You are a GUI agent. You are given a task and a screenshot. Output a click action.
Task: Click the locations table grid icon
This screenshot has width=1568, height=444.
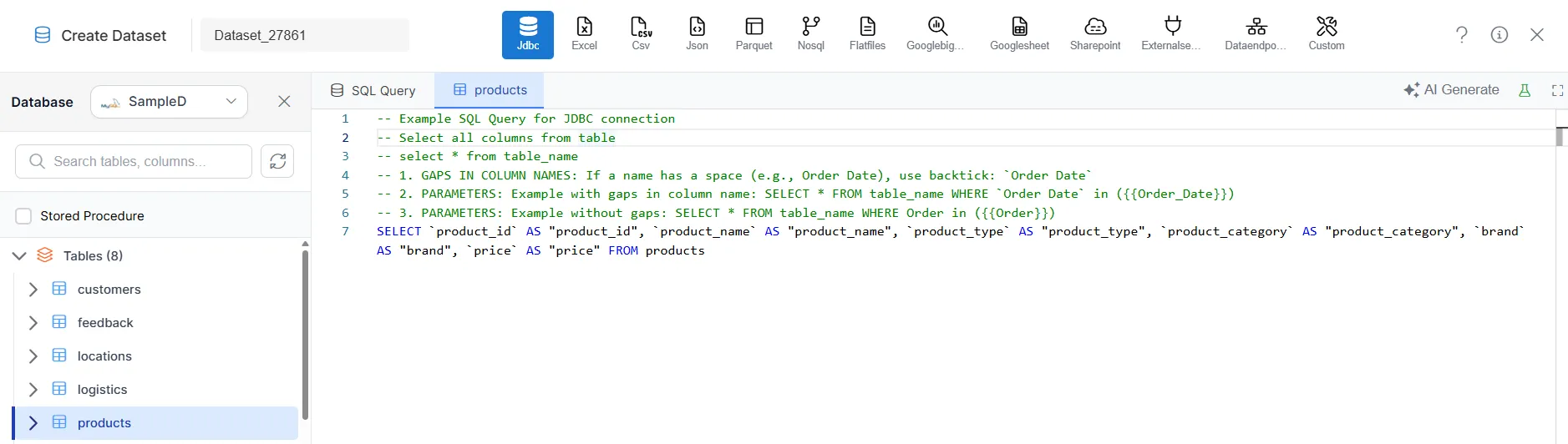pos(59,356)
